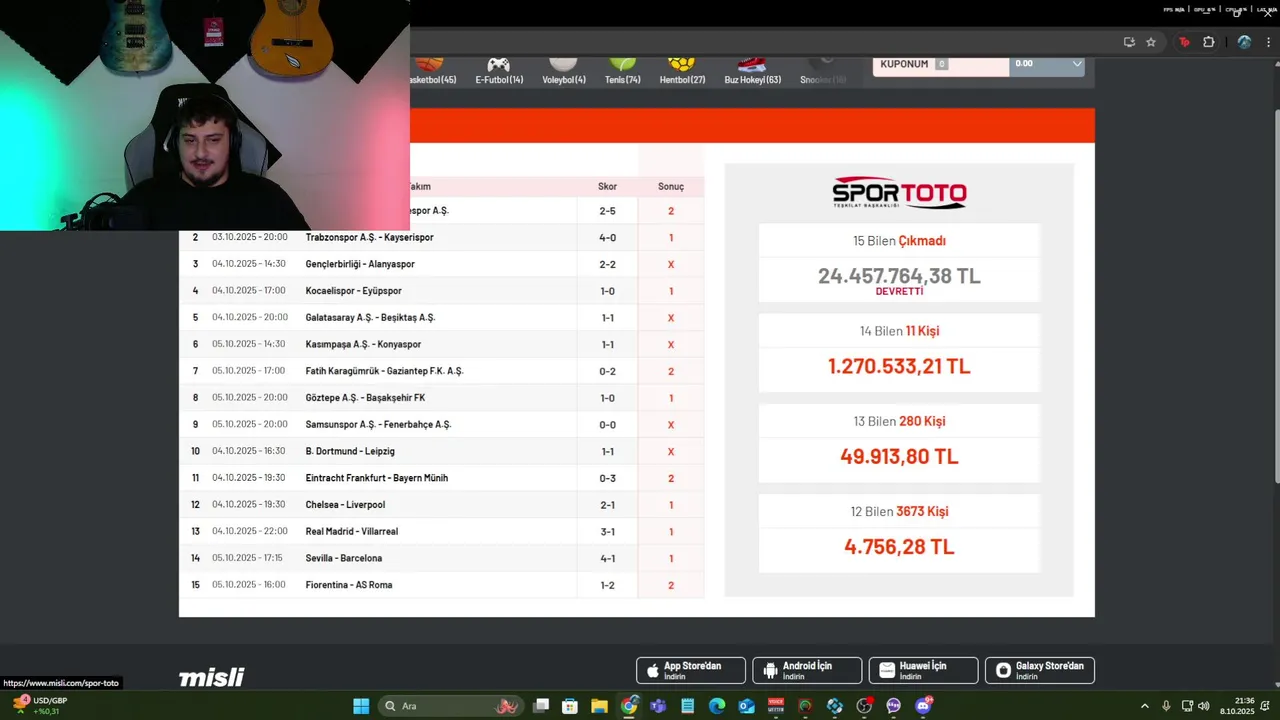This screenshot has height=720, width=1280.
Task: Select the Galatasaray A.Ş. - Beşiktaş A.Ş. match
Action: [441, 317]
